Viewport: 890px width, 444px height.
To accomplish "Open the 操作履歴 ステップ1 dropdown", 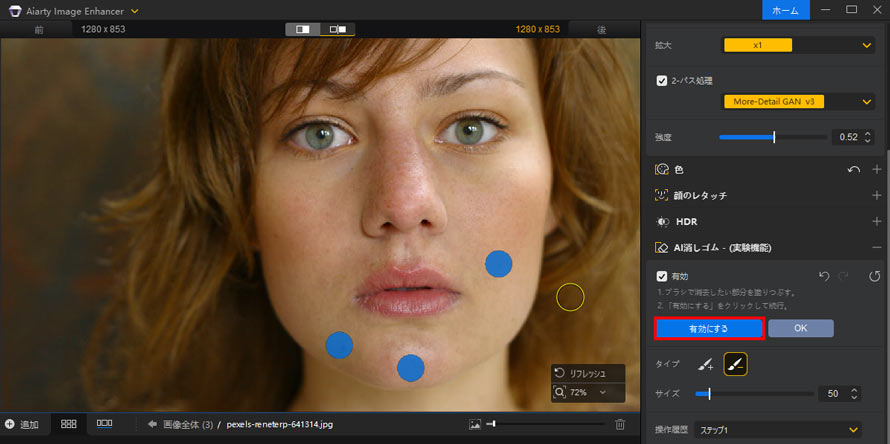I will tap(778, 429).
